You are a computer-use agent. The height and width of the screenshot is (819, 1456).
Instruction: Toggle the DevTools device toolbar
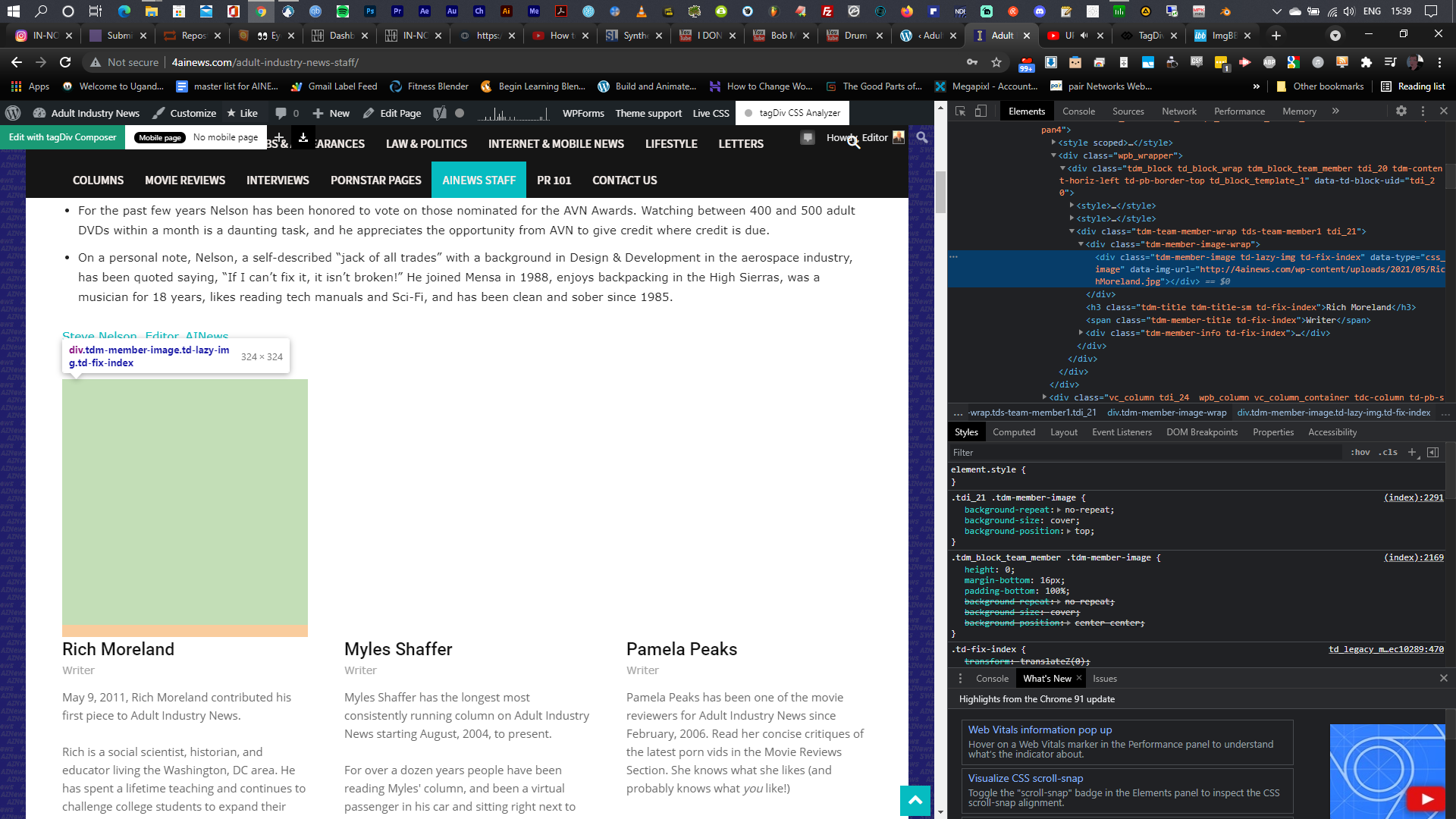(981, 111)
